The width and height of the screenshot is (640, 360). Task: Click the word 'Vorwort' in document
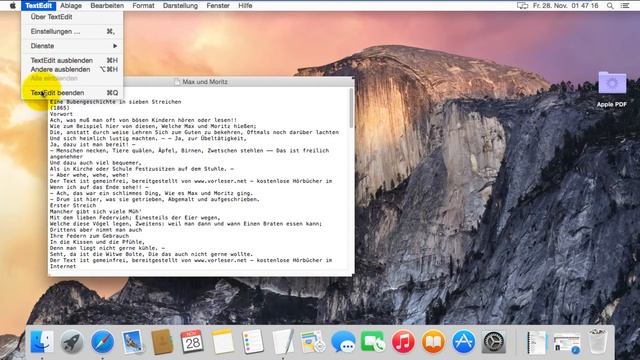61,114
